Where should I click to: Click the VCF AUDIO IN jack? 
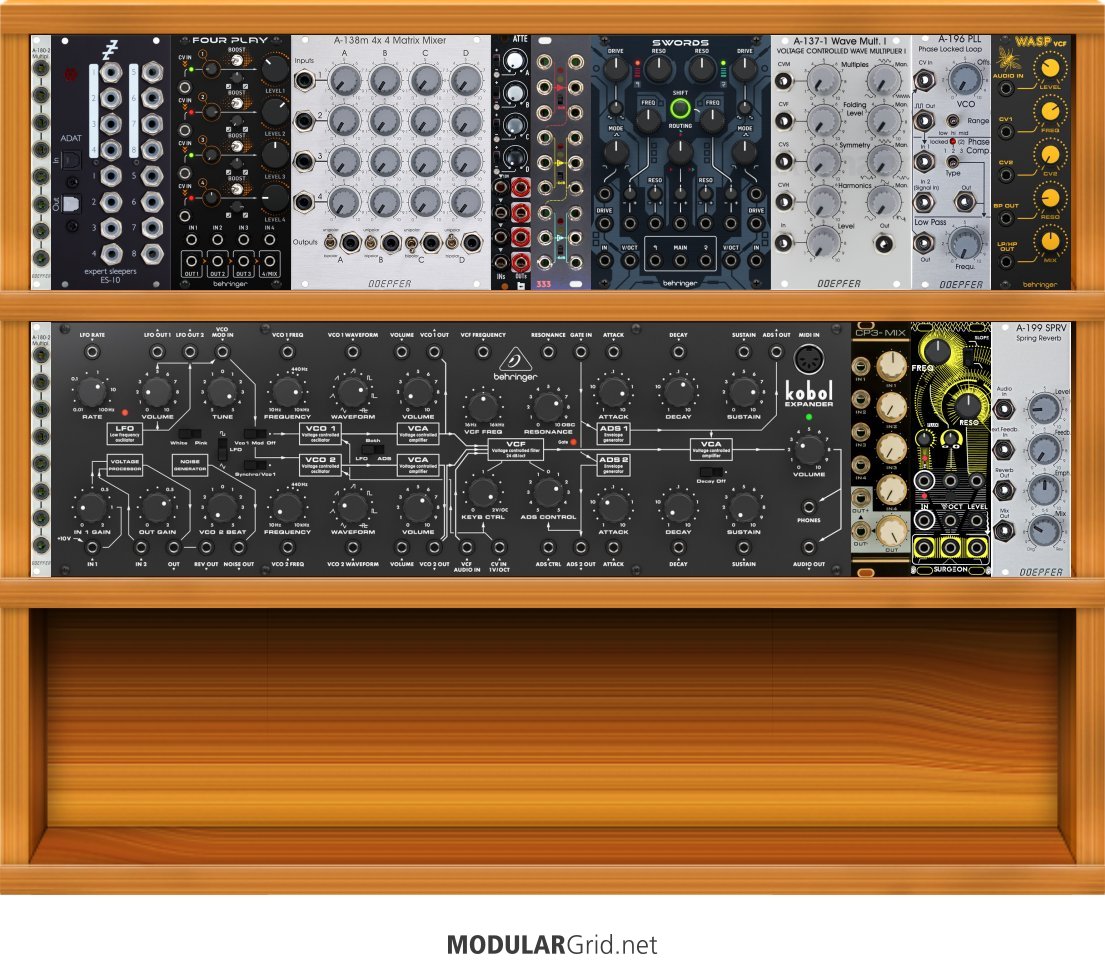[467, 547]
